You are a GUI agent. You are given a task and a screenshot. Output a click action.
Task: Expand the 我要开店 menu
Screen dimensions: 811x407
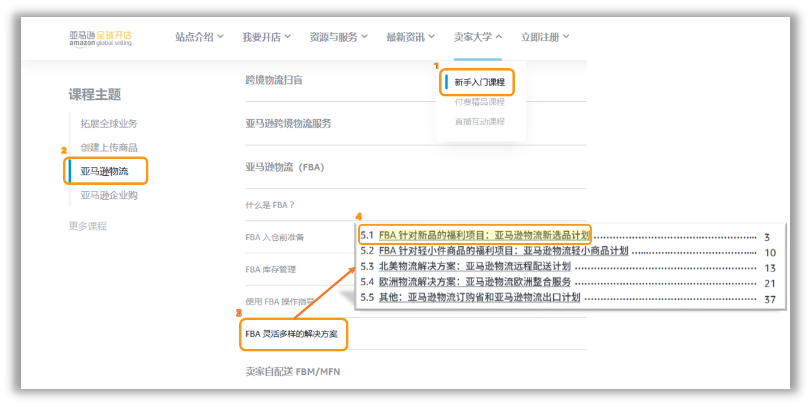pyautogui.click(x=266, y=37)
